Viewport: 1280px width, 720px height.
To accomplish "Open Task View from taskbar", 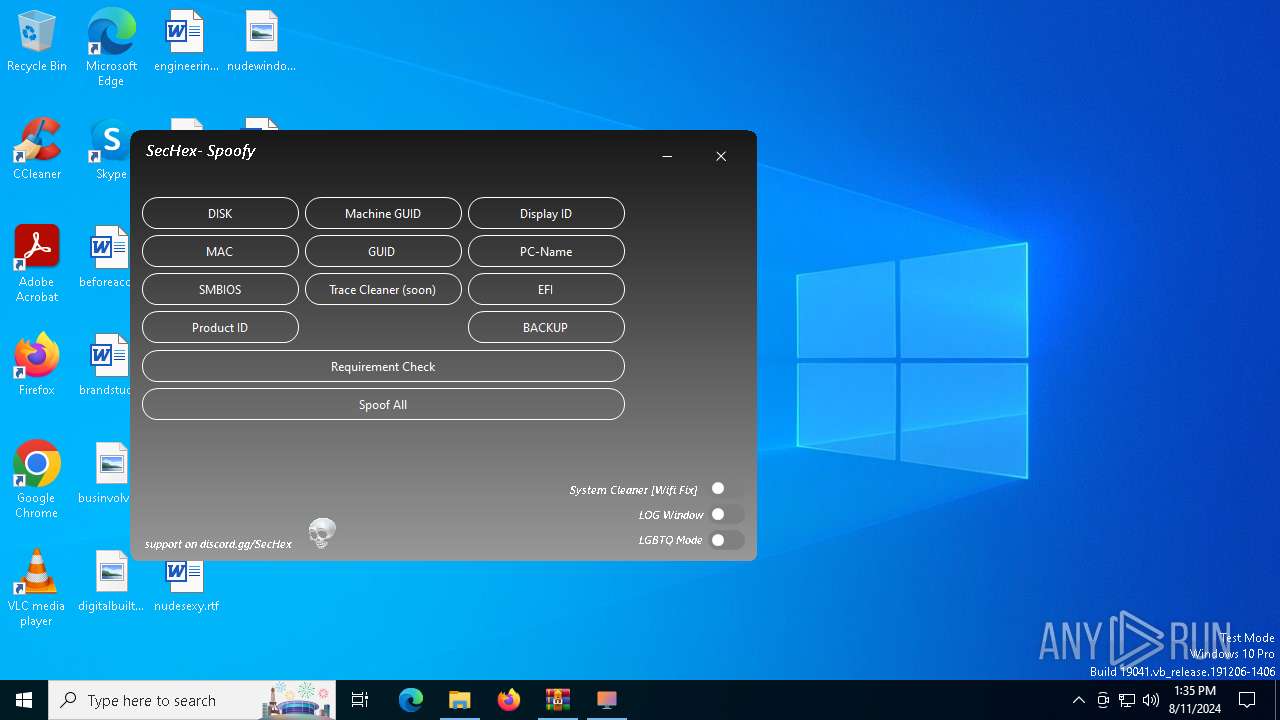I will point(360,700).
